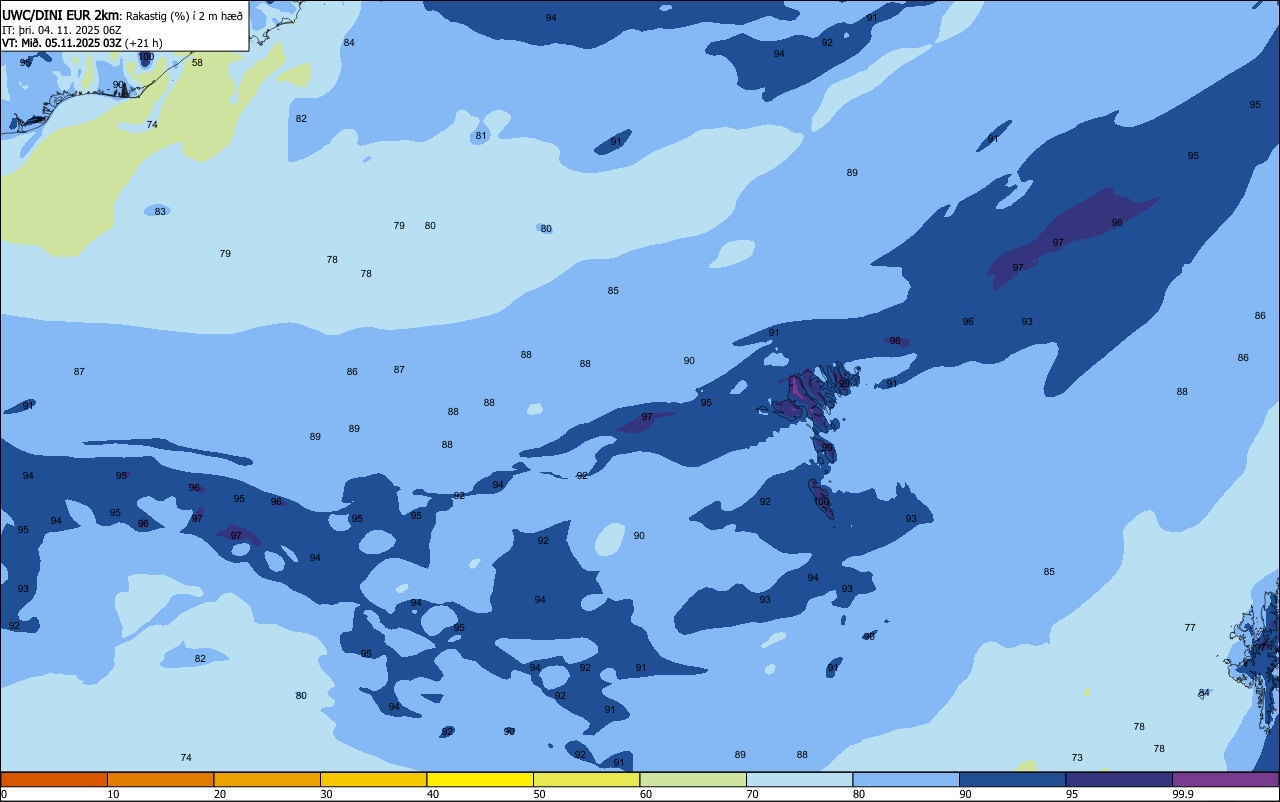Click the '95' tick label on the legend bar

(1072, 794)
